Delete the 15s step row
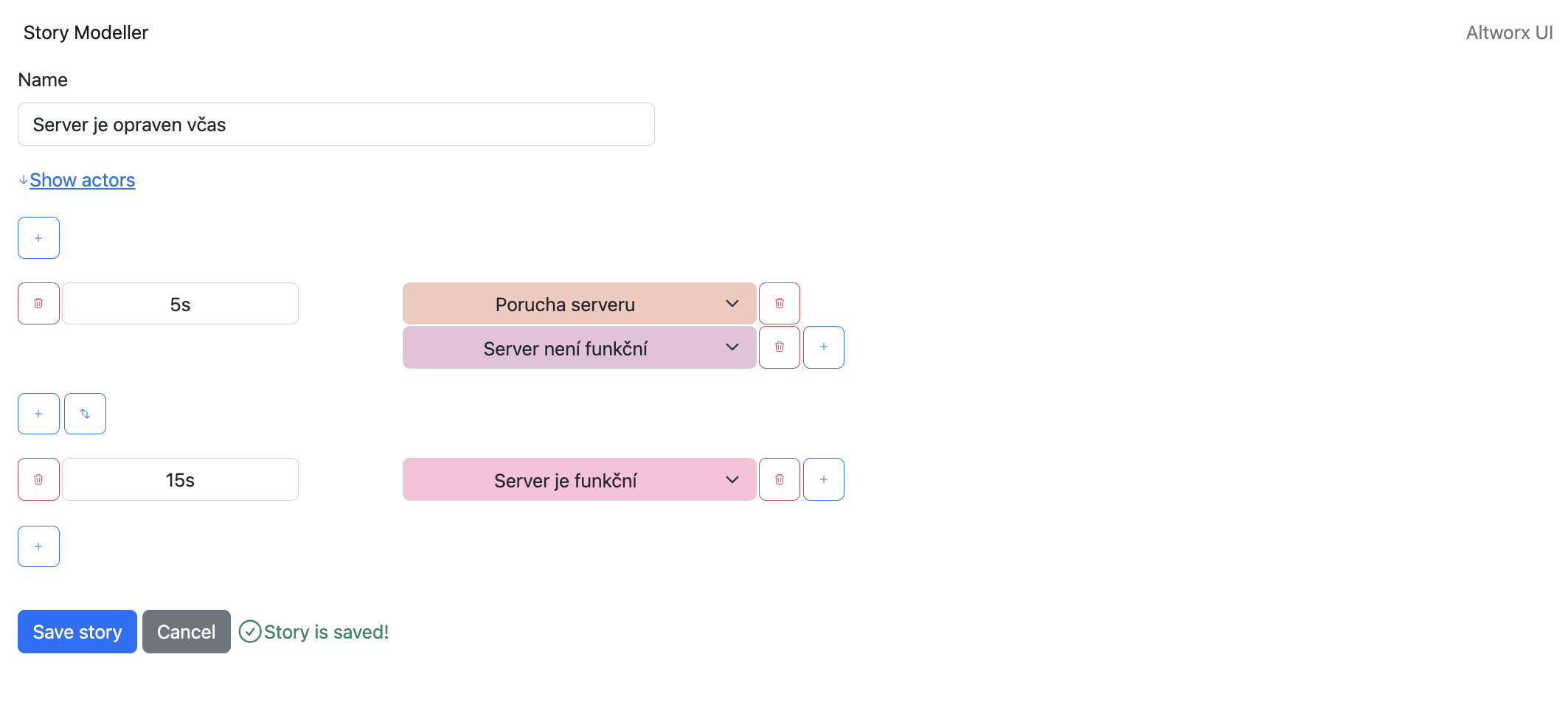Image resolution: width=1568 pixels, height=702 pixels. coord(38,479)
